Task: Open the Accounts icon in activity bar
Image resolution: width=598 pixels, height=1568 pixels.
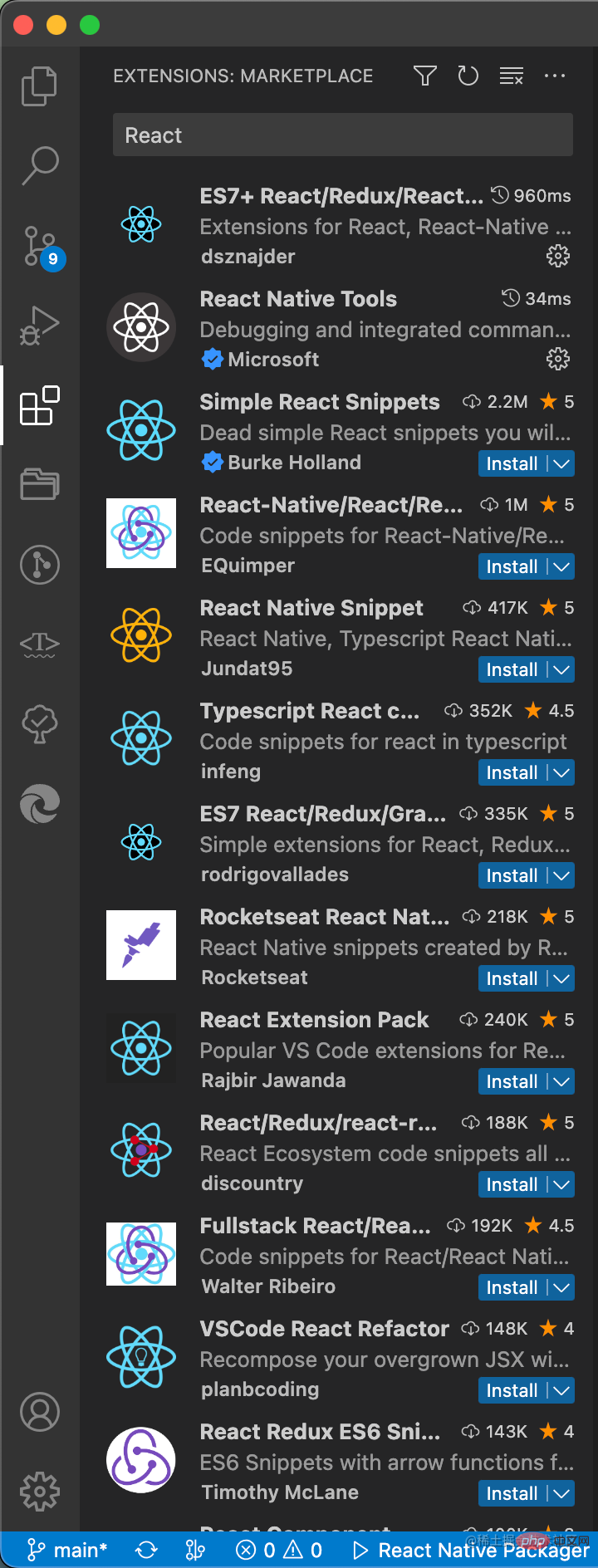Action: (39, 1412)
